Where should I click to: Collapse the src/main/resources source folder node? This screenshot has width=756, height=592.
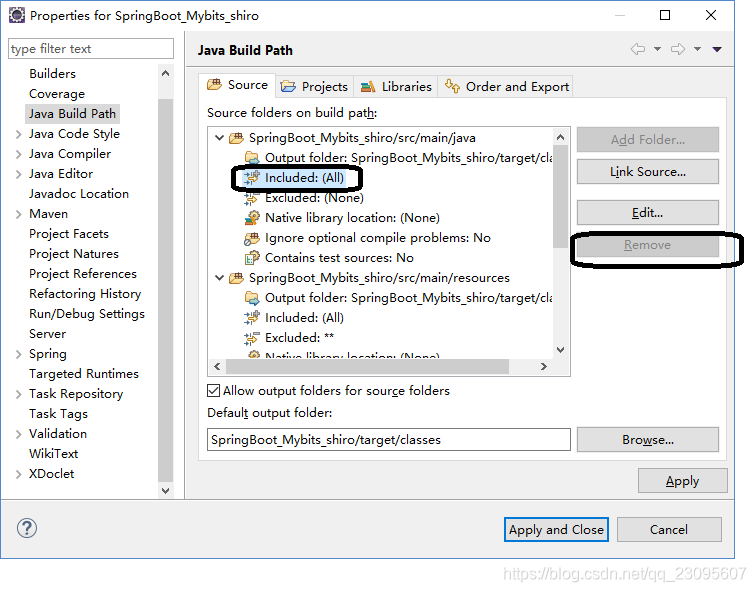pos(219,278)
